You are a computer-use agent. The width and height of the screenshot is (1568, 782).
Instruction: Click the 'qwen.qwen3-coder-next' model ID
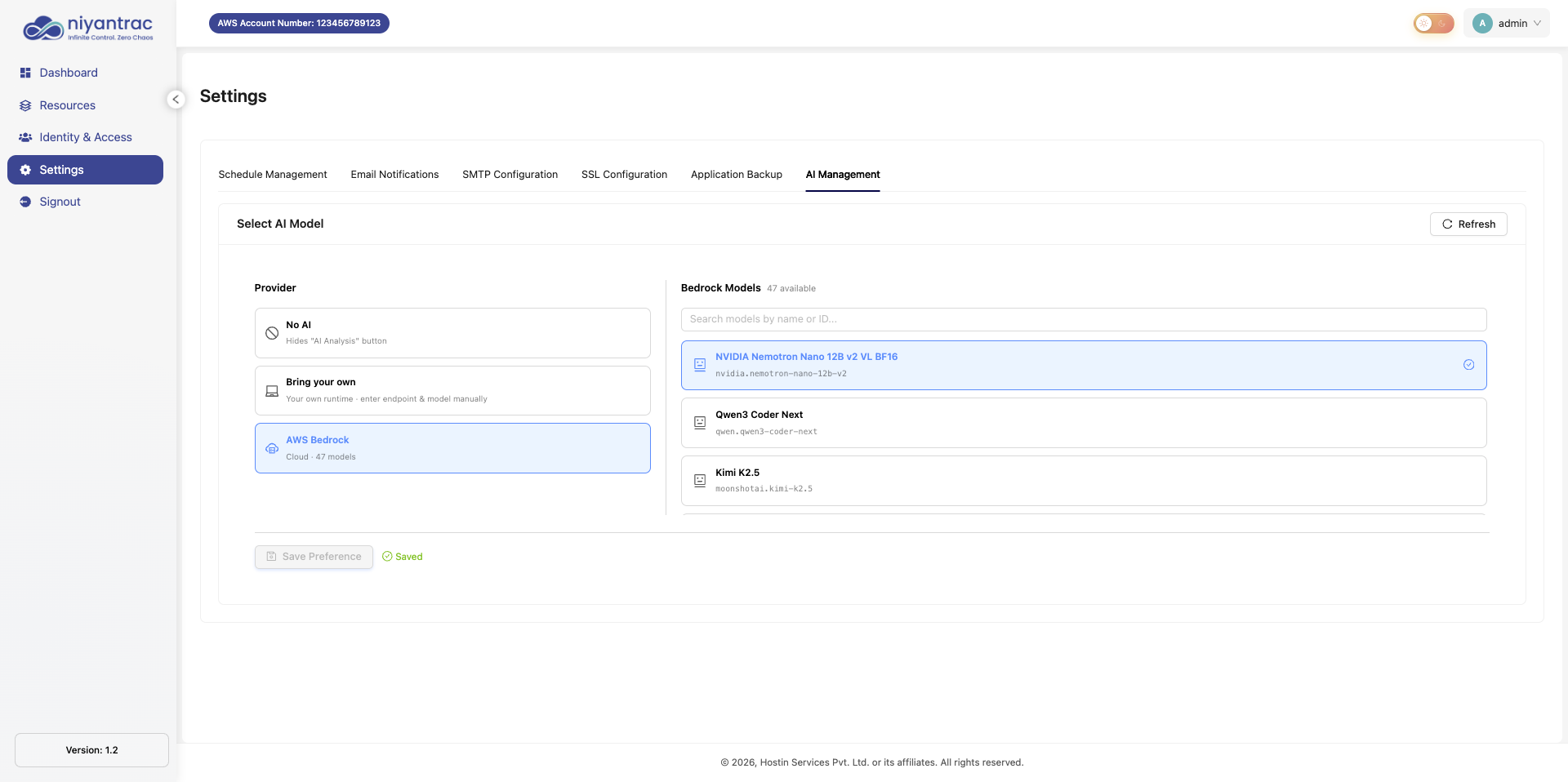coord(766,432)
